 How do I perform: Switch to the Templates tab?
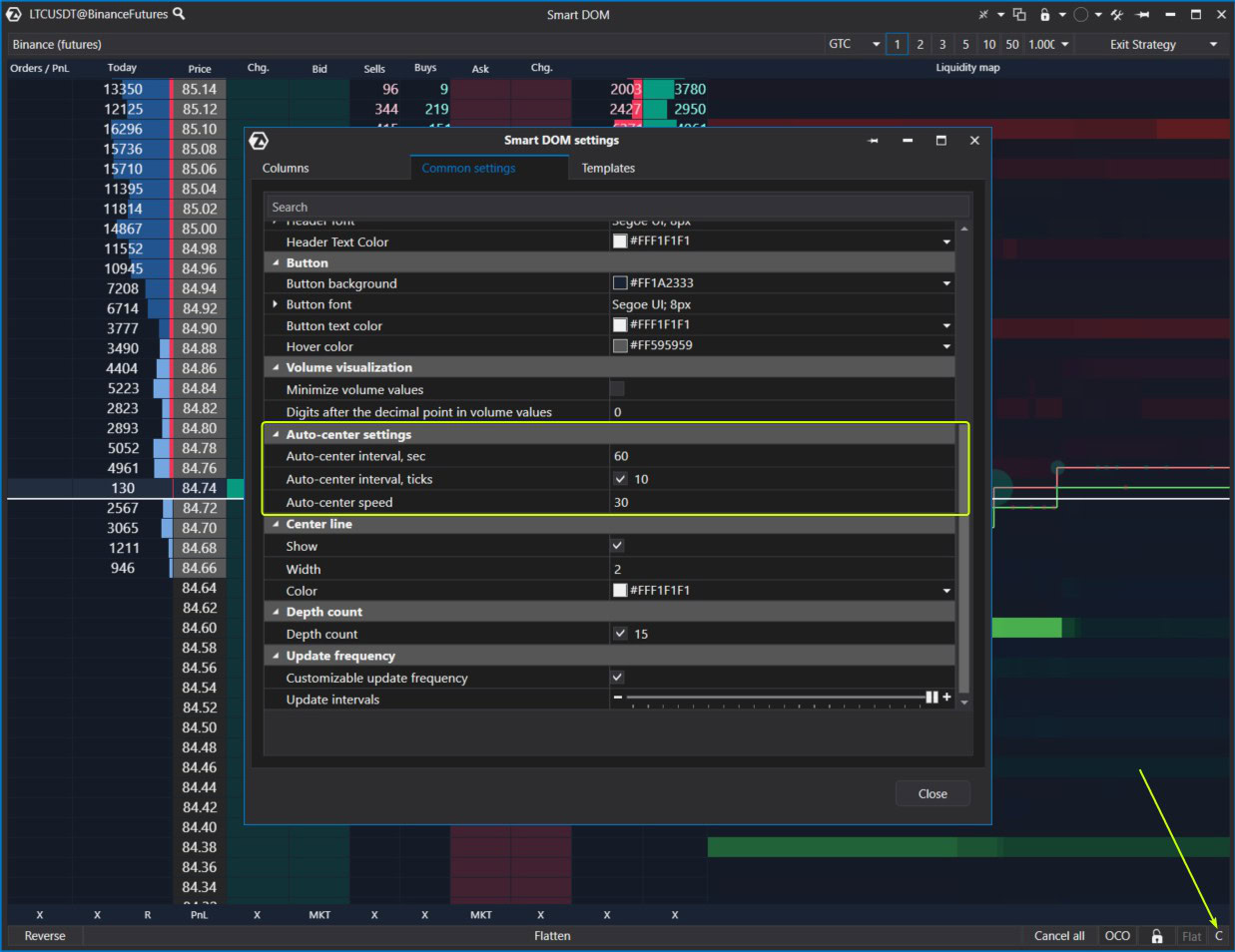pyautogui.click(x=608, y=168)
